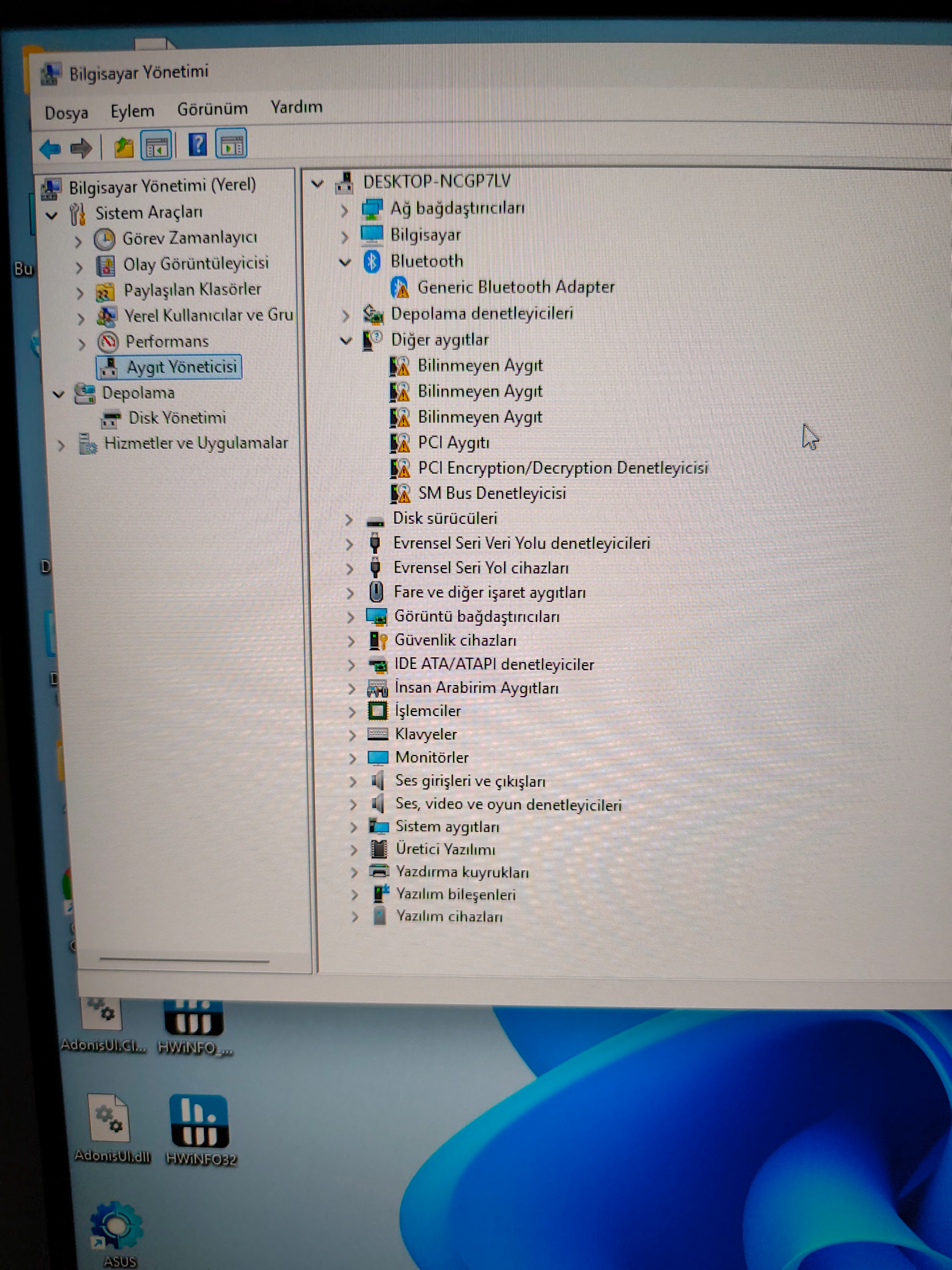Collapse the Bluetooth device category
Screen dimensions: 952x1270
coord(346,262)
